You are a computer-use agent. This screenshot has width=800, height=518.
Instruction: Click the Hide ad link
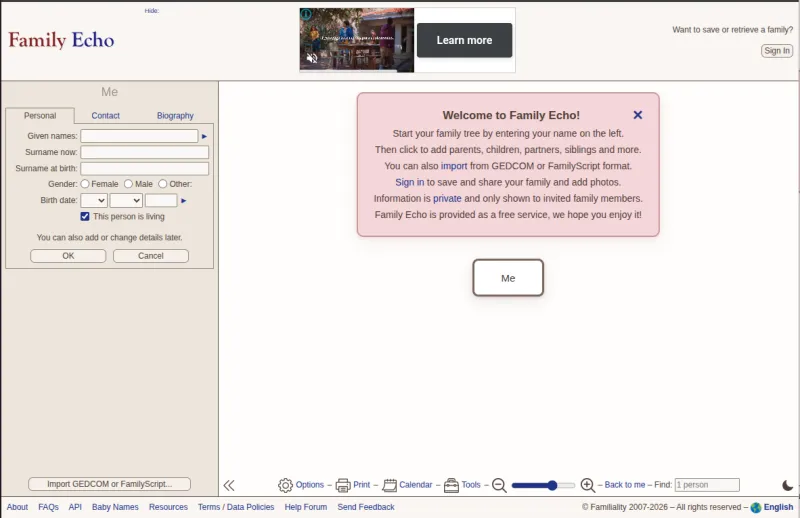(152, 11)
